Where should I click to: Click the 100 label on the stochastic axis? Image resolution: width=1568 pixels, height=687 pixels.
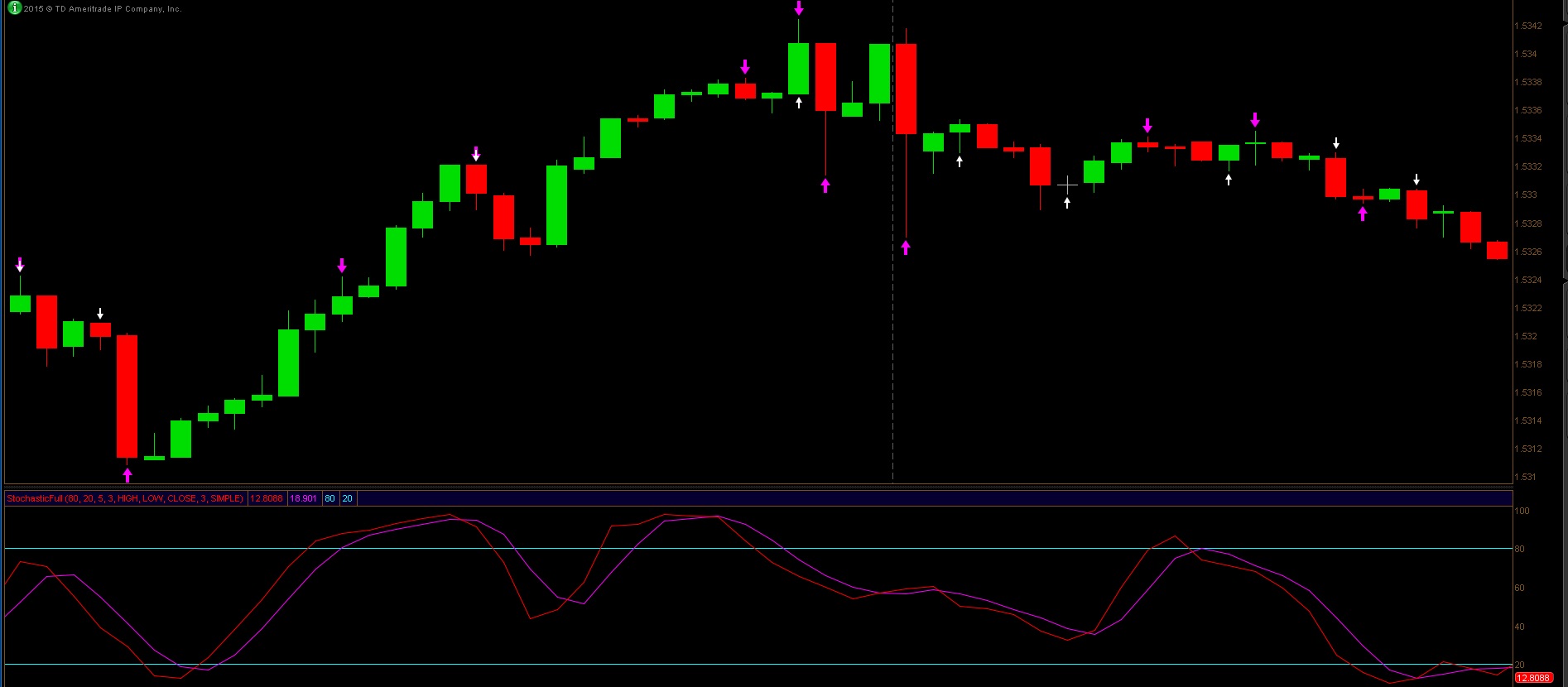pyautogui.click(x=1522, y=511)
